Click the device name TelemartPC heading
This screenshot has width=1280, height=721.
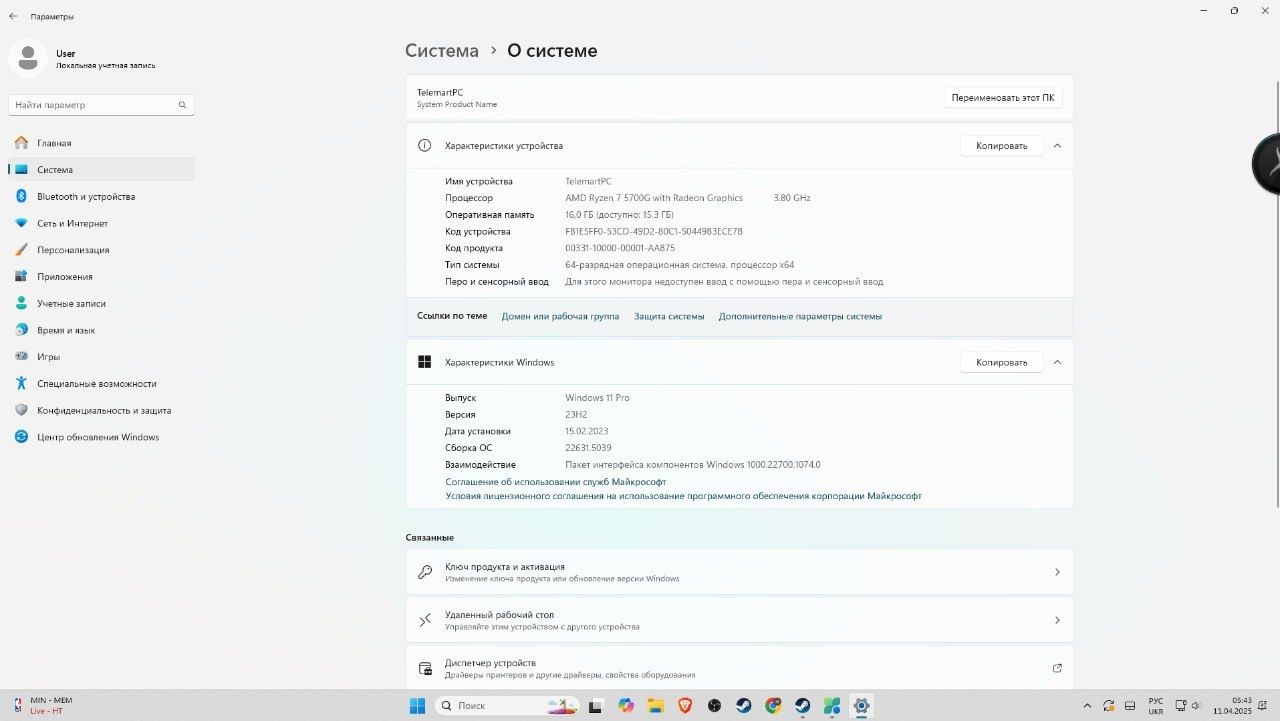pyautogui.click(x=440, y=92)
